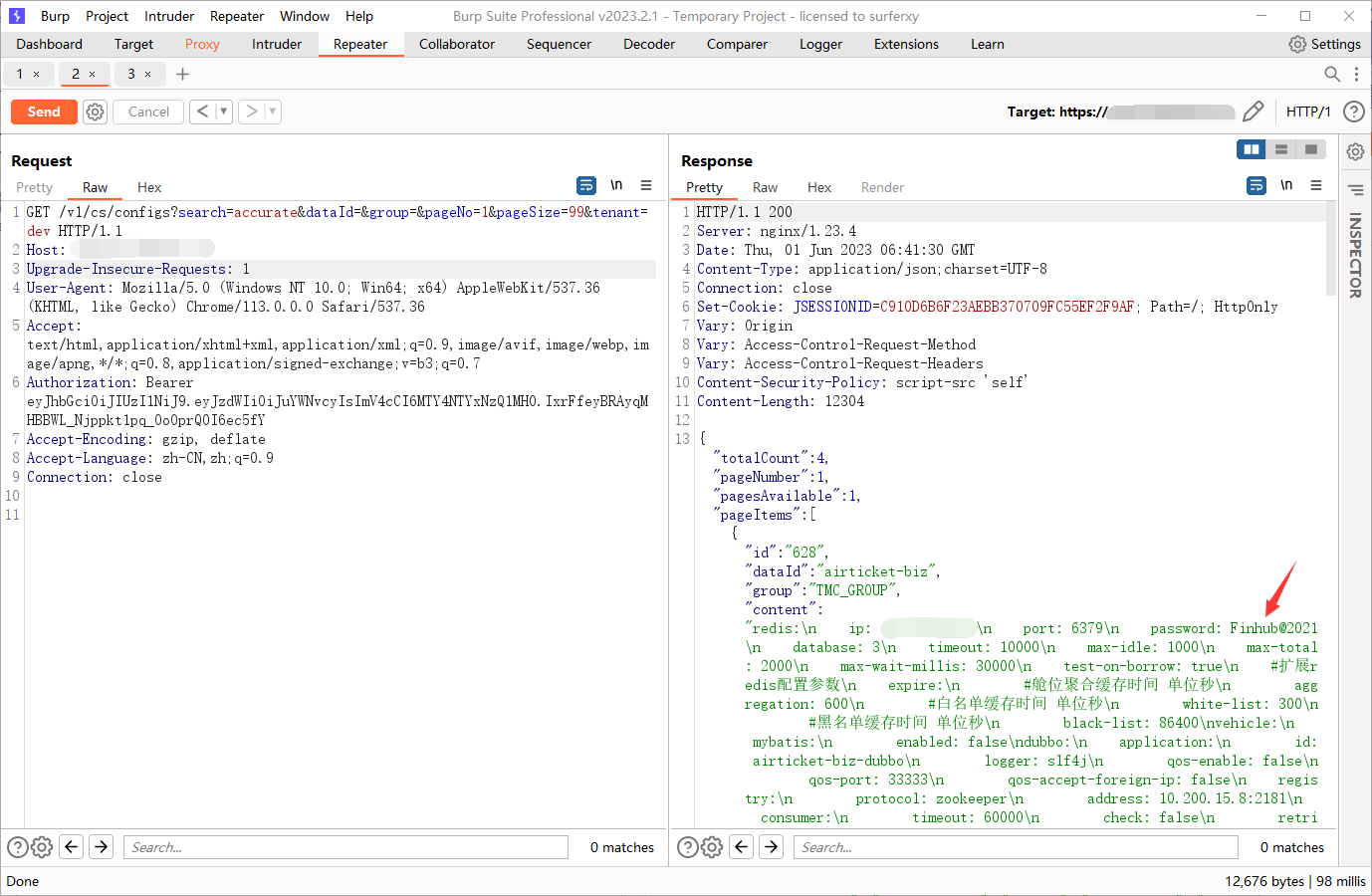Click the Burp Suite logo icon

click(x=17, y=16)
